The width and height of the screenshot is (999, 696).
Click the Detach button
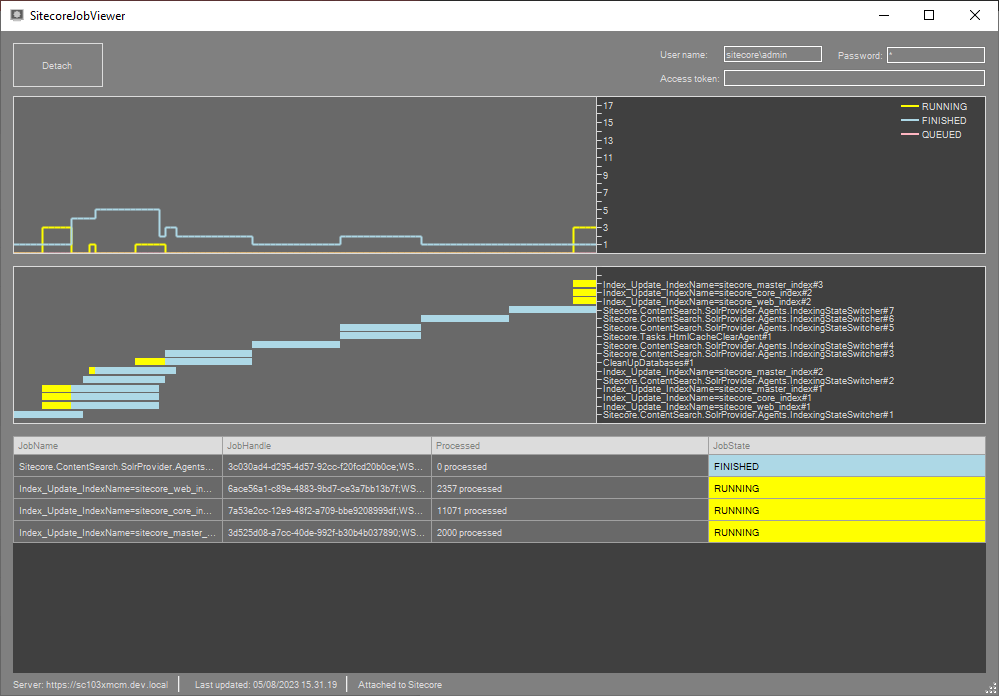click(57, 65)
